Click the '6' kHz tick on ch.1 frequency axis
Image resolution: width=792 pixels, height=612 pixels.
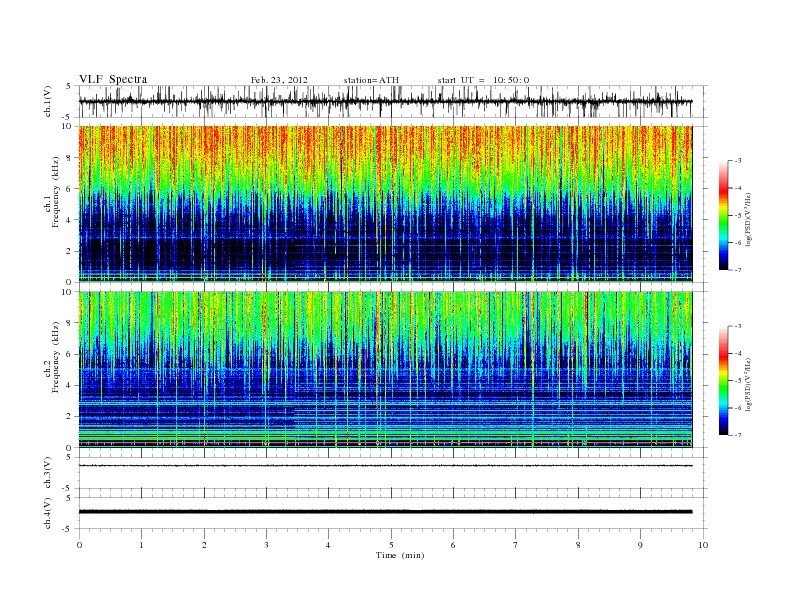coord(70,189)
